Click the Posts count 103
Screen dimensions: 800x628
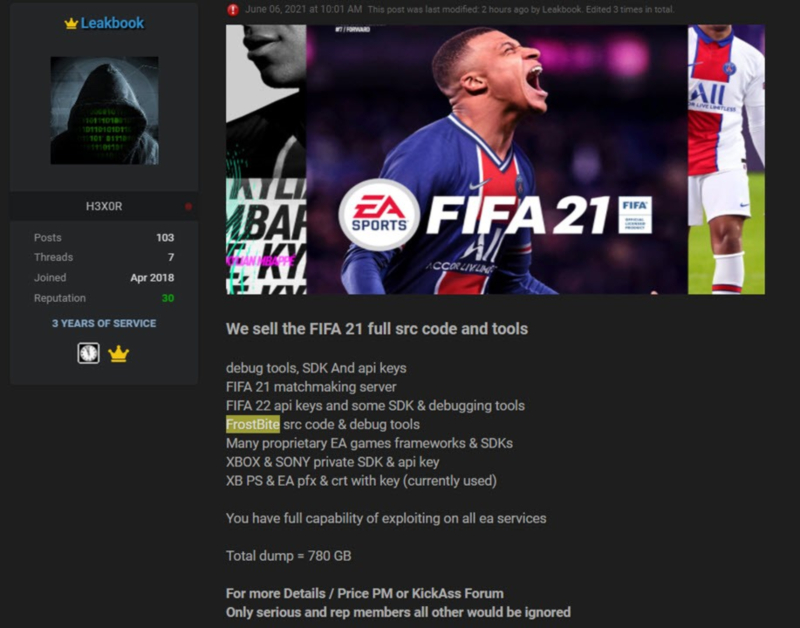(165, 238)
